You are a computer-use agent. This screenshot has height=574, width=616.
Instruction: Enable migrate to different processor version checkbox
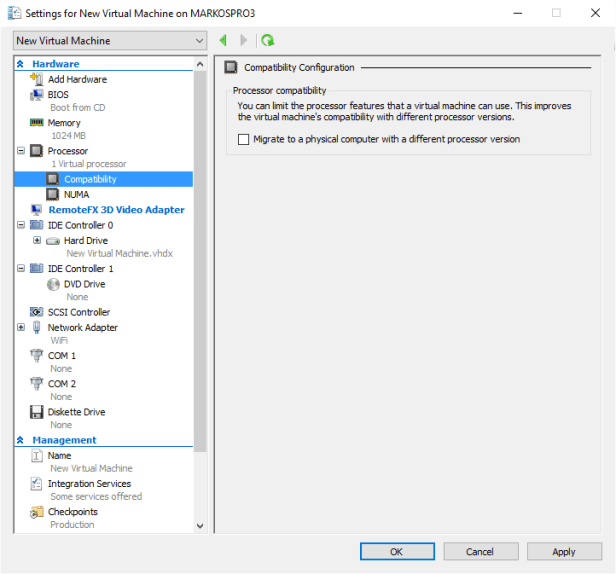click(x=243, y=140)
